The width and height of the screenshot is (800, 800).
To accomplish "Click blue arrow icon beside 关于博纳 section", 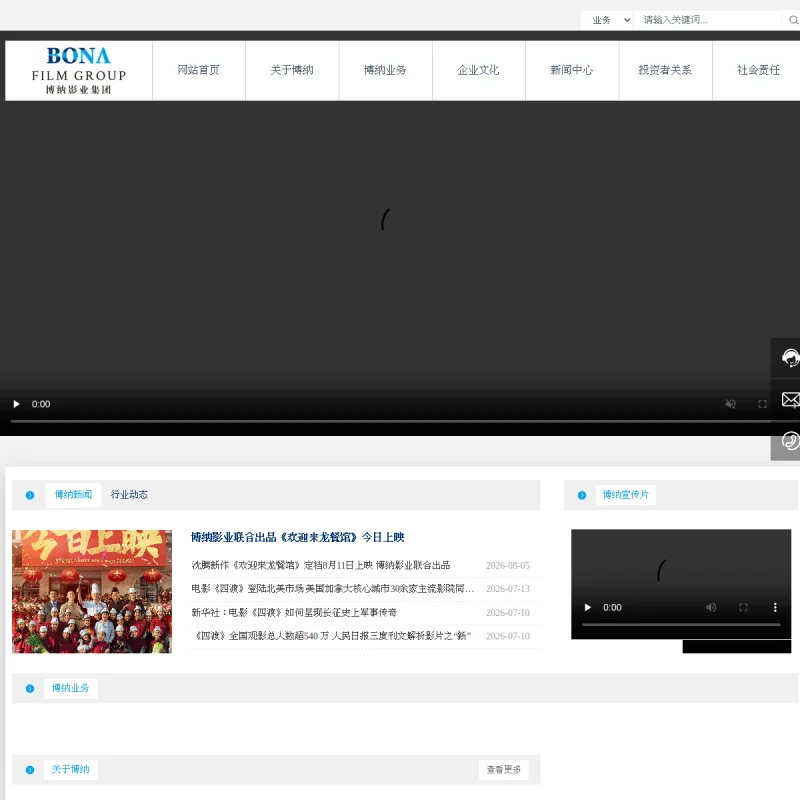I will (30, 770).
